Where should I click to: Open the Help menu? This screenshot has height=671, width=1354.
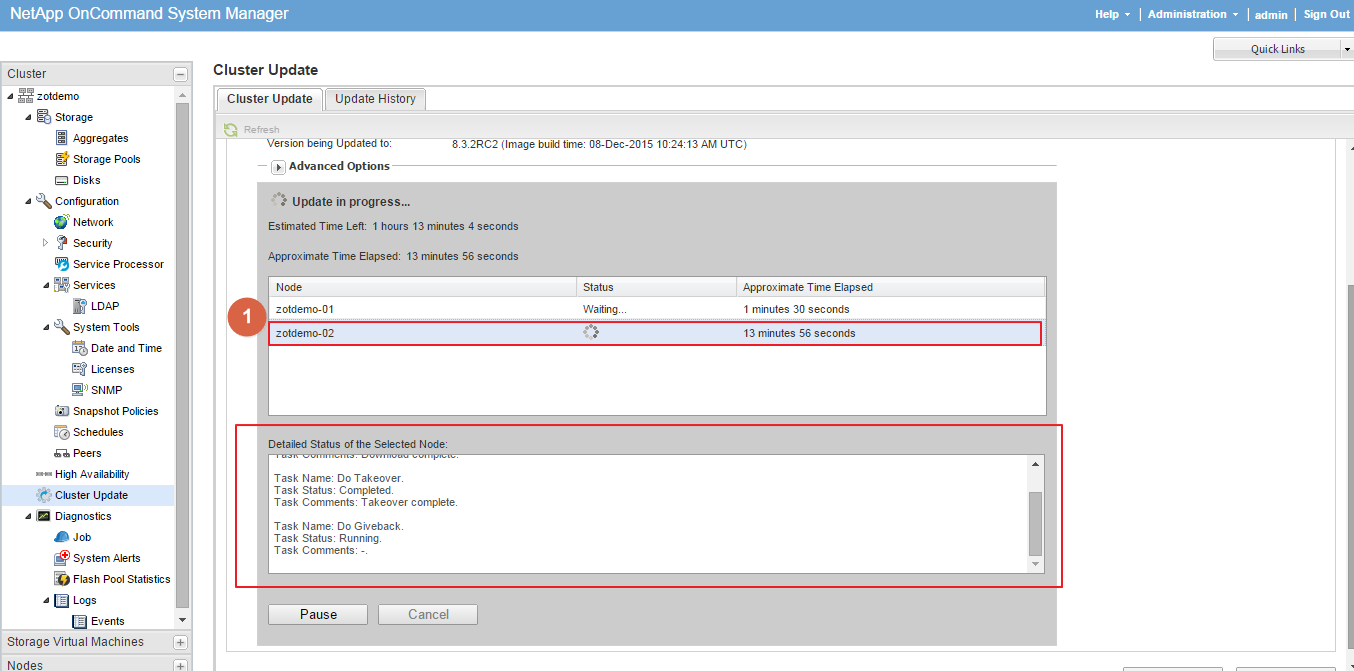point(1112,14)
